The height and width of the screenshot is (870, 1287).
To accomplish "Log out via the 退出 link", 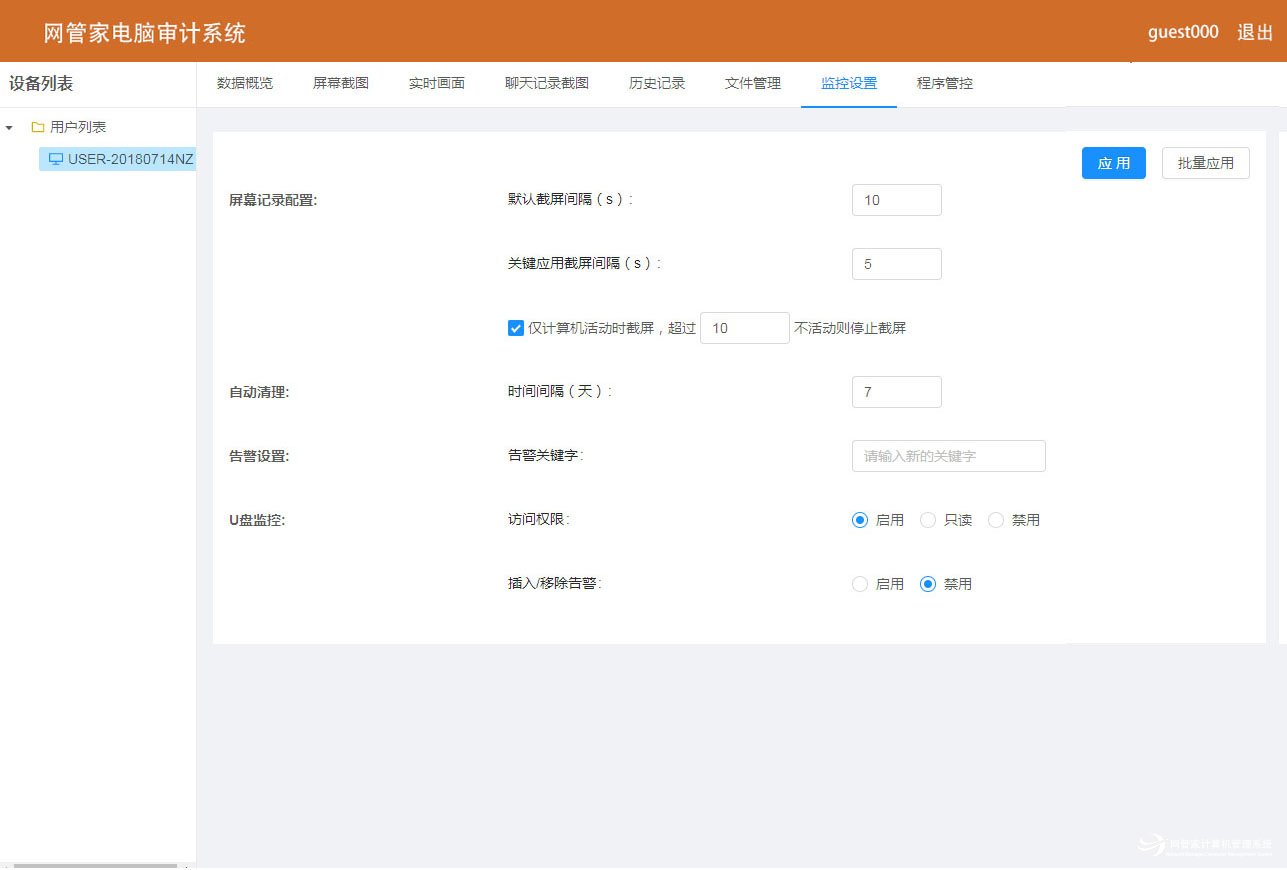I will [x=1255, y=32].
